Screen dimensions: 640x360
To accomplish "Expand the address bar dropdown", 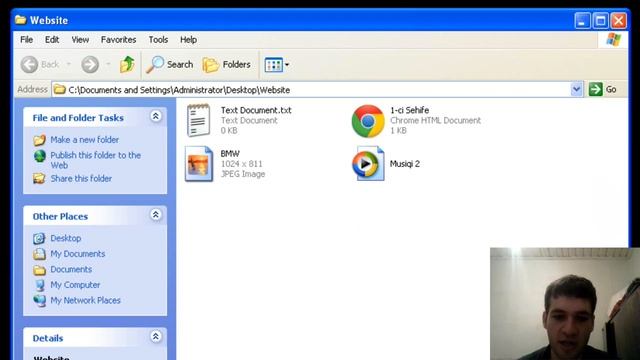I will pos(576,89).
